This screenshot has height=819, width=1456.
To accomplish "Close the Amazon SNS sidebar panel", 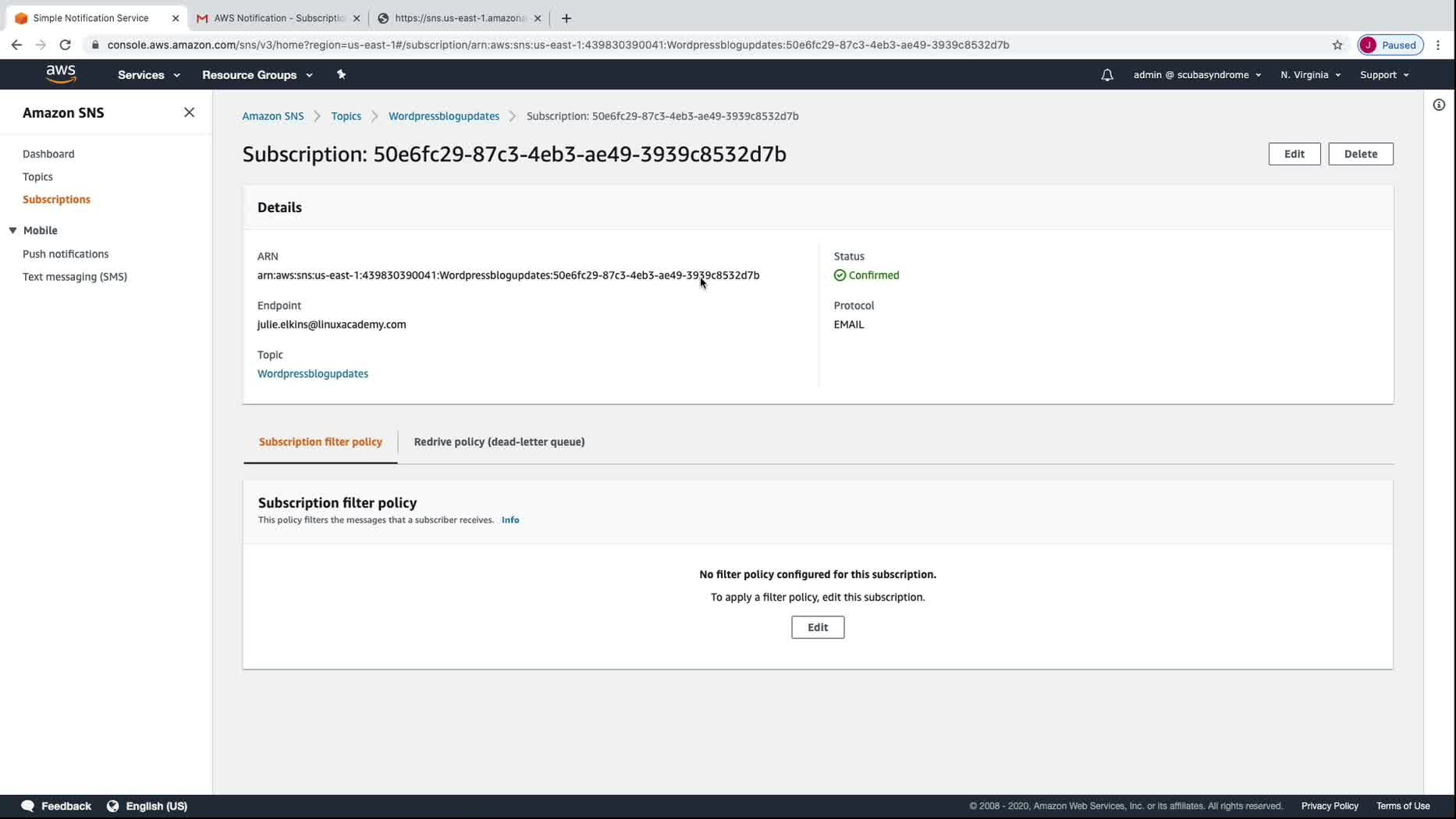I will coord(189,112).
